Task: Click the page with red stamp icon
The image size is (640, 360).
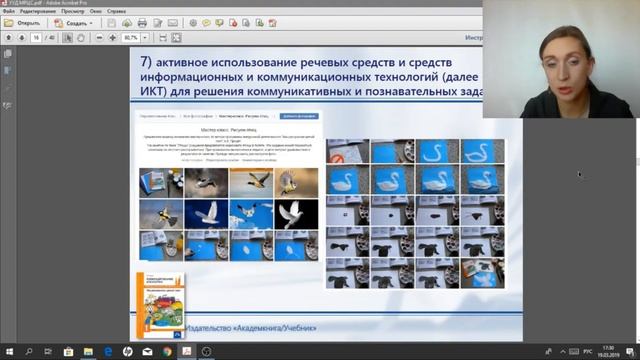Action: pyautogui.click(x=233, y=23)
